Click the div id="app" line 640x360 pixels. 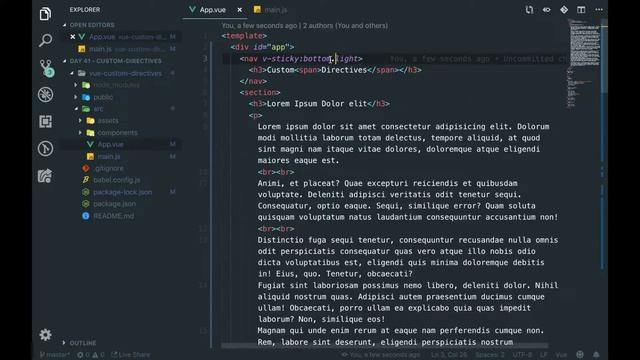point(262,47)
